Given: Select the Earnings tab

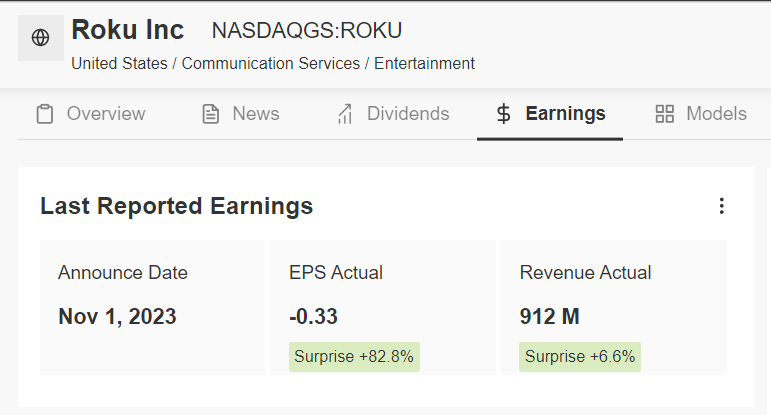Looking at the screenshot, I should click(x=550, y=114).
